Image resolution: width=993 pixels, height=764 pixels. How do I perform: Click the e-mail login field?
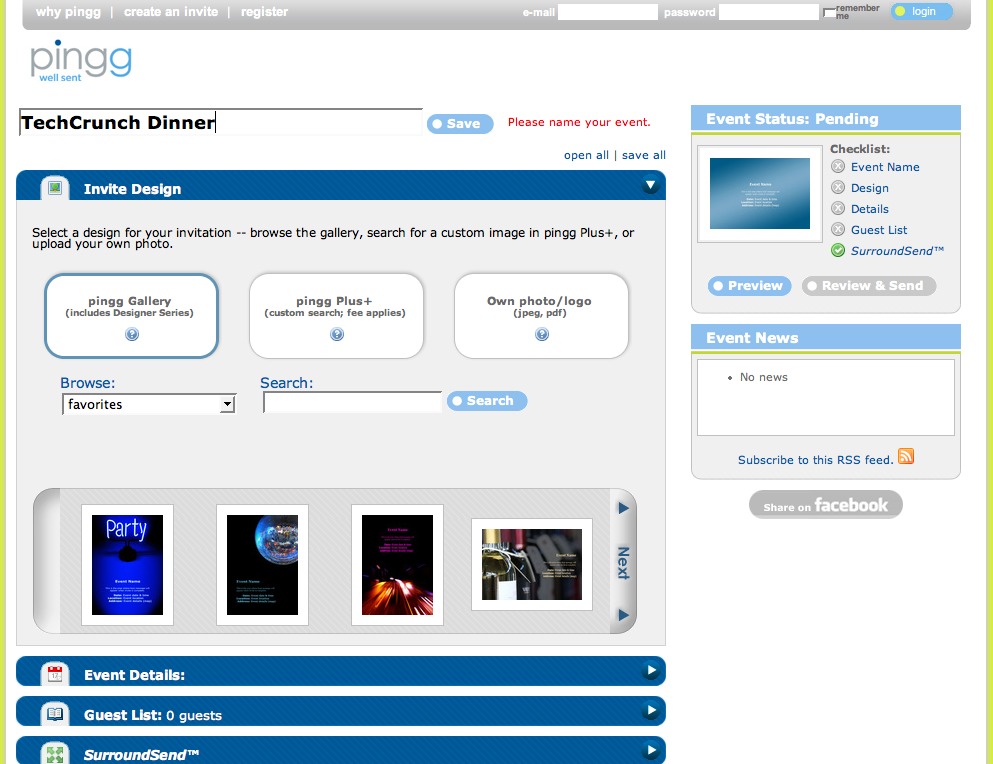point(607,12)
